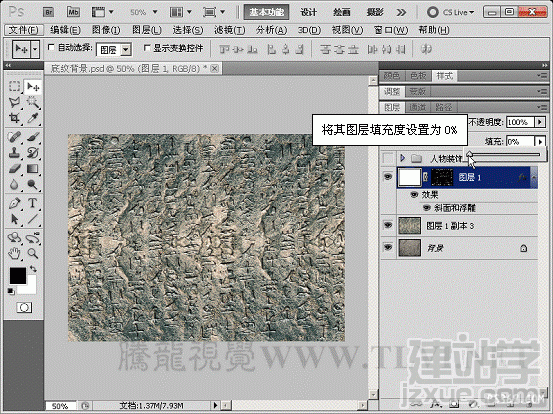The height and width of the screenshot is (414, 553).
Task: Open the 图层(L) menu
Action: (147, 30)
